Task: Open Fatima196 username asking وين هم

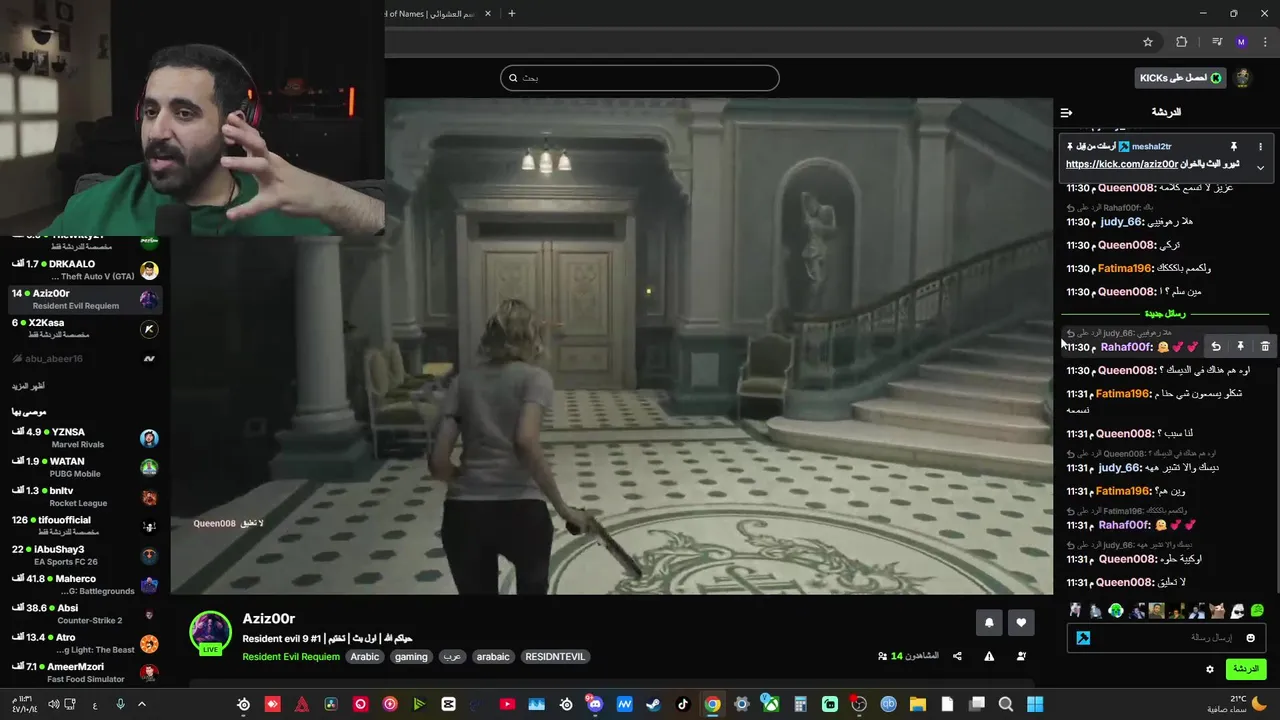Action: [x=1123, y=491]
